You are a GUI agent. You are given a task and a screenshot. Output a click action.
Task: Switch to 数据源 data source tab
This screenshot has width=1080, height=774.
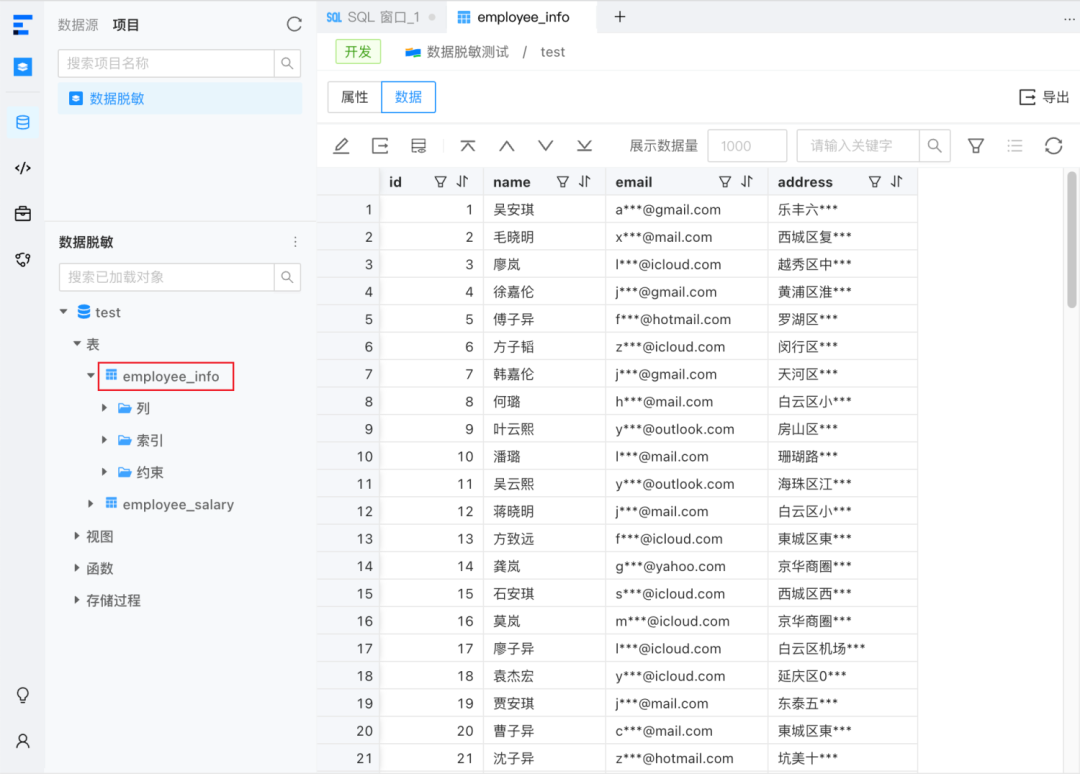coord(78,25)
